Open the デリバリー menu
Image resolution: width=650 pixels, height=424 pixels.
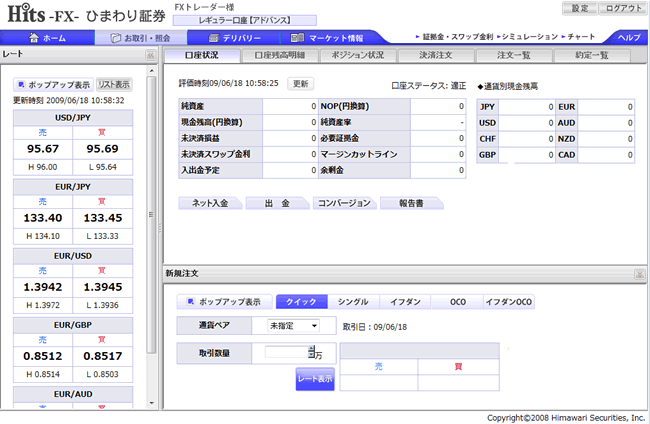point(234,38)
